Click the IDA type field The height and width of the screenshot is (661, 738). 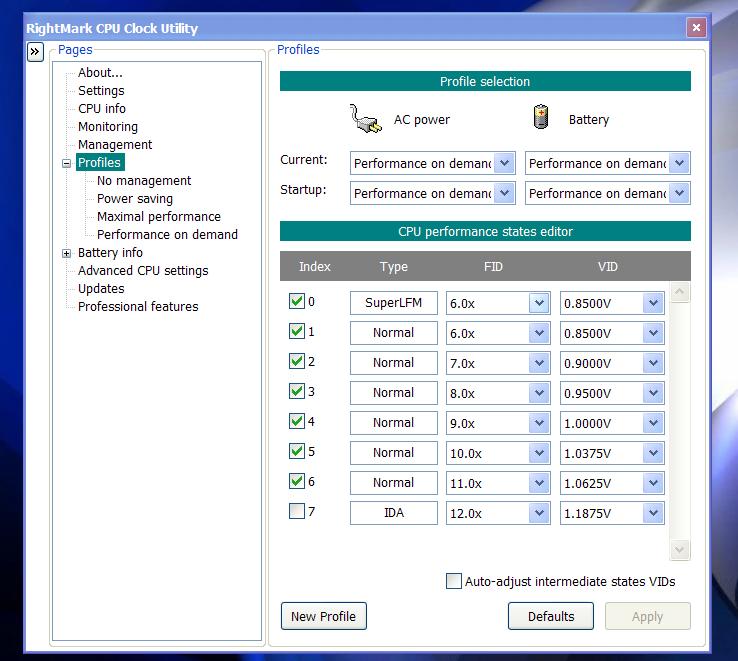[393, 513]
